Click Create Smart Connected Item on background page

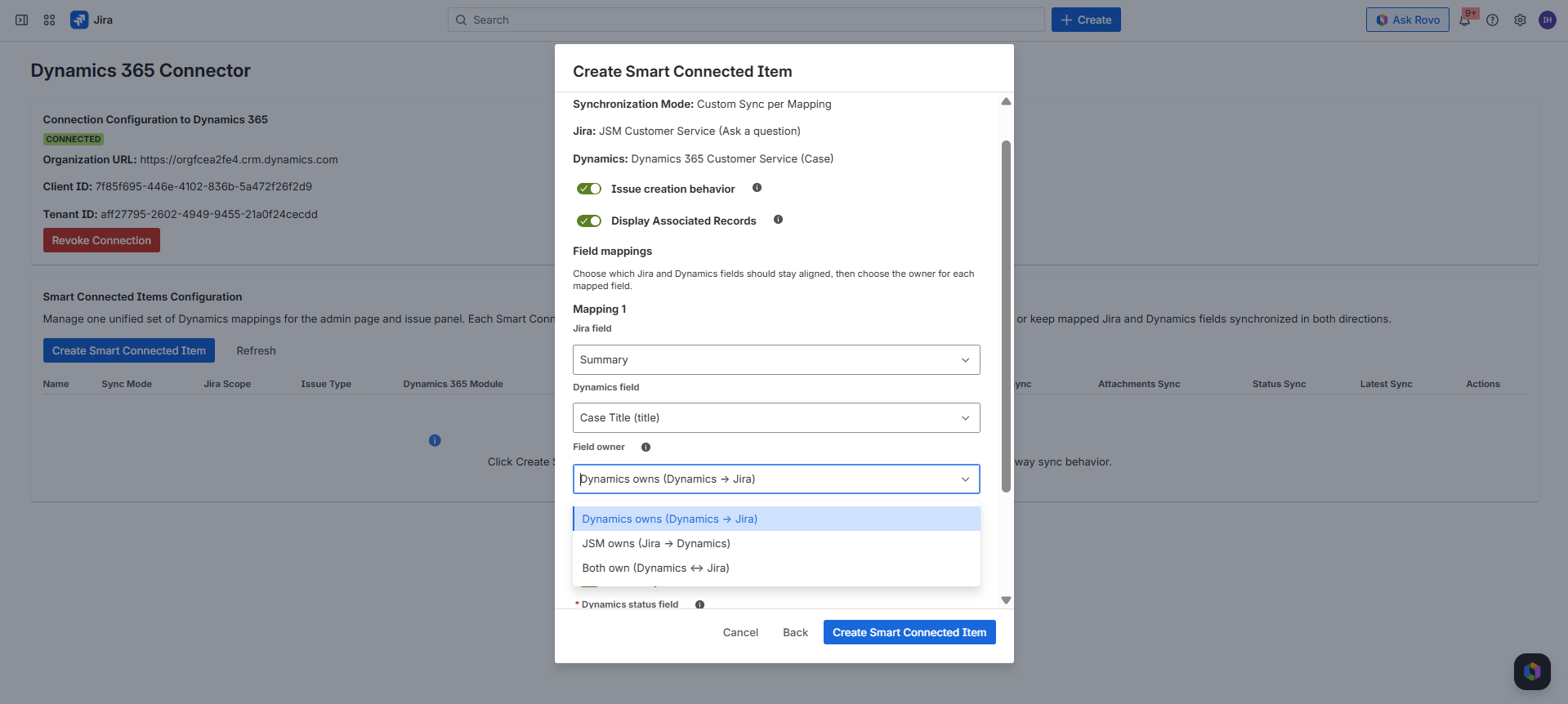tap(129, 350)
